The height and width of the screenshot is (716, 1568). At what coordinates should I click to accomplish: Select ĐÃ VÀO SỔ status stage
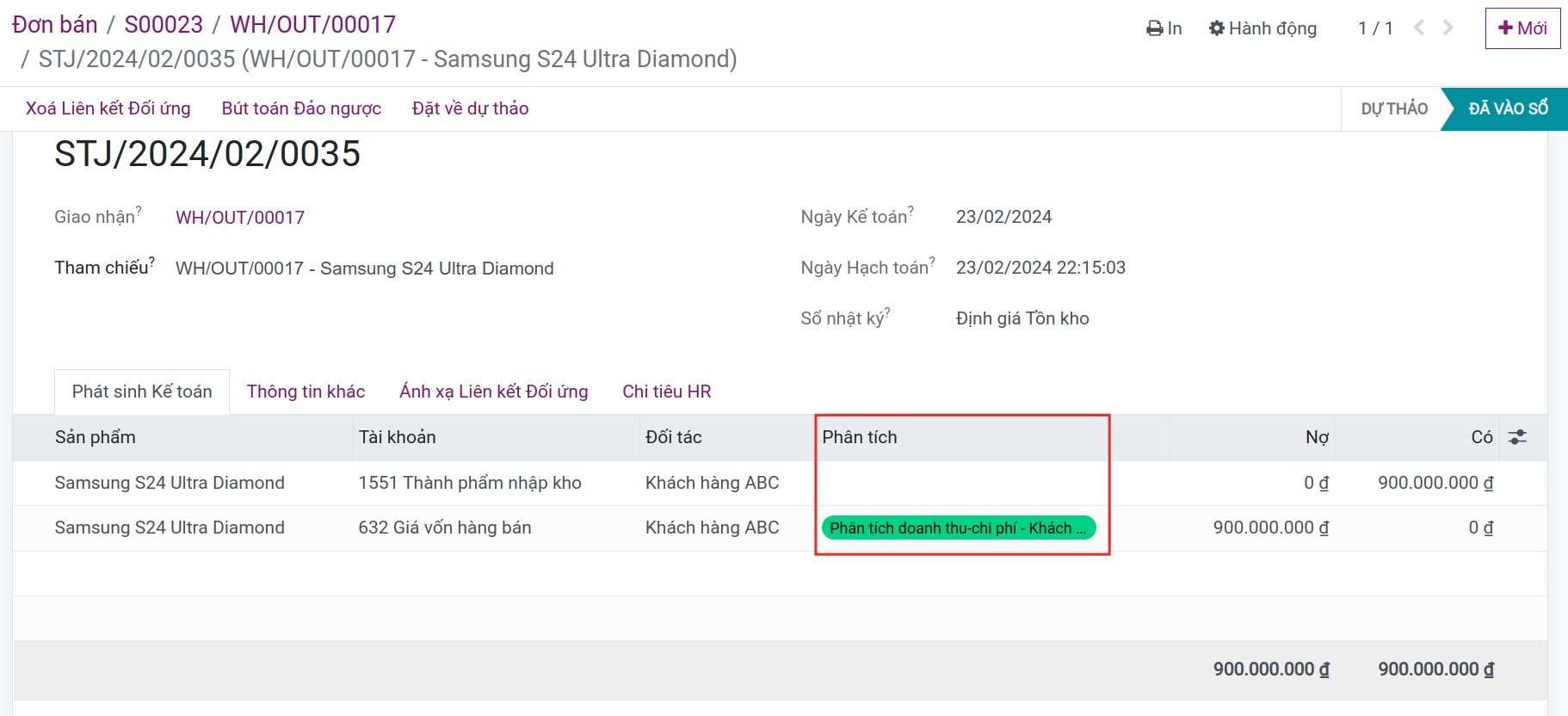[1508, 108]
